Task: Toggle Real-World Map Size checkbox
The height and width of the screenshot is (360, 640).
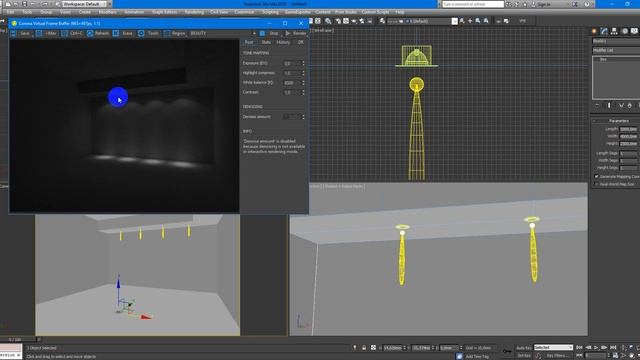Action: pyautogui.click(x=596, y=184)
